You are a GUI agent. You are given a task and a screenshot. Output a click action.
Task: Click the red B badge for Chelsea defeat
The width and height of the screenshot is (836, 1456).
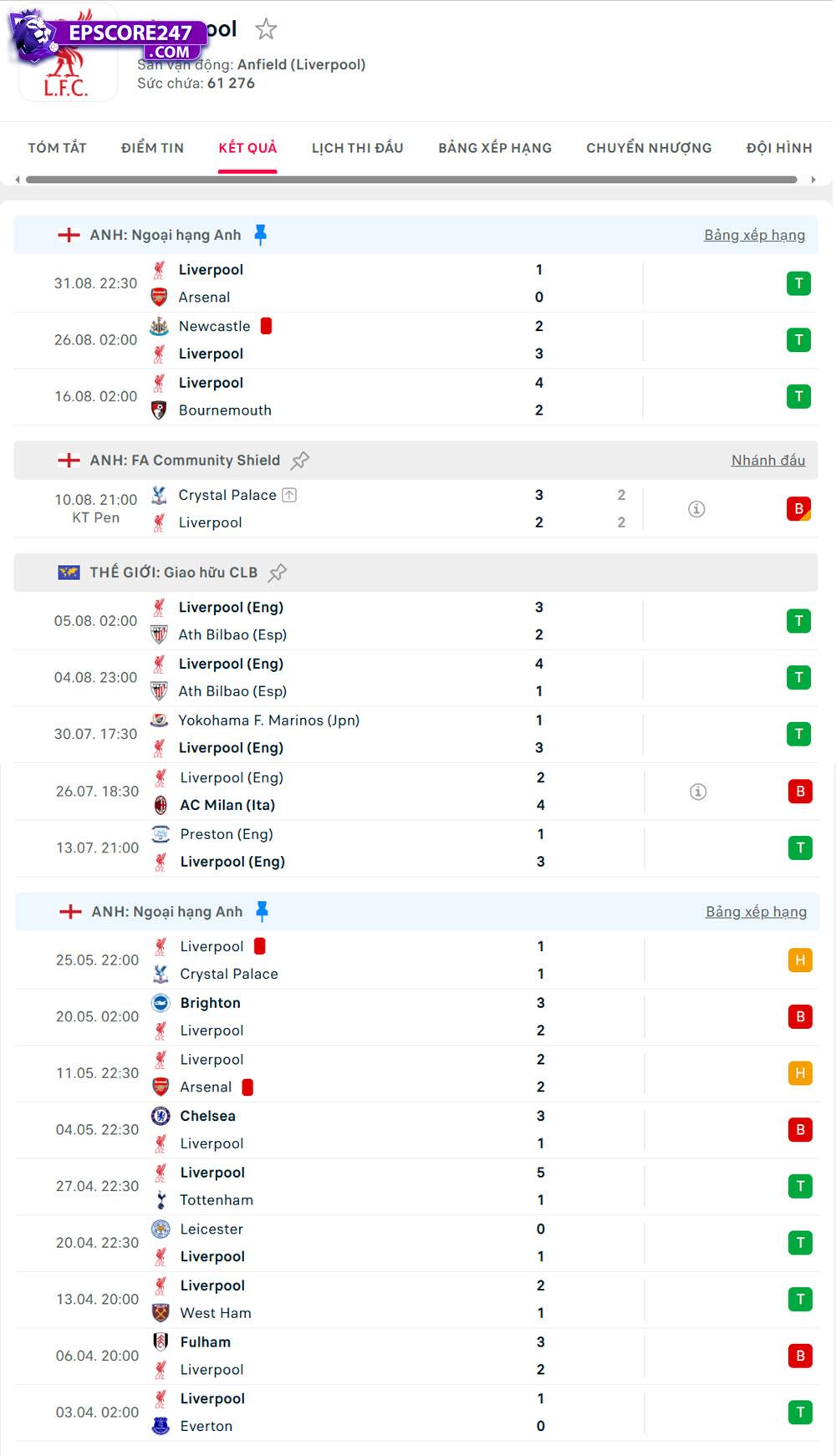(799, 1129)
